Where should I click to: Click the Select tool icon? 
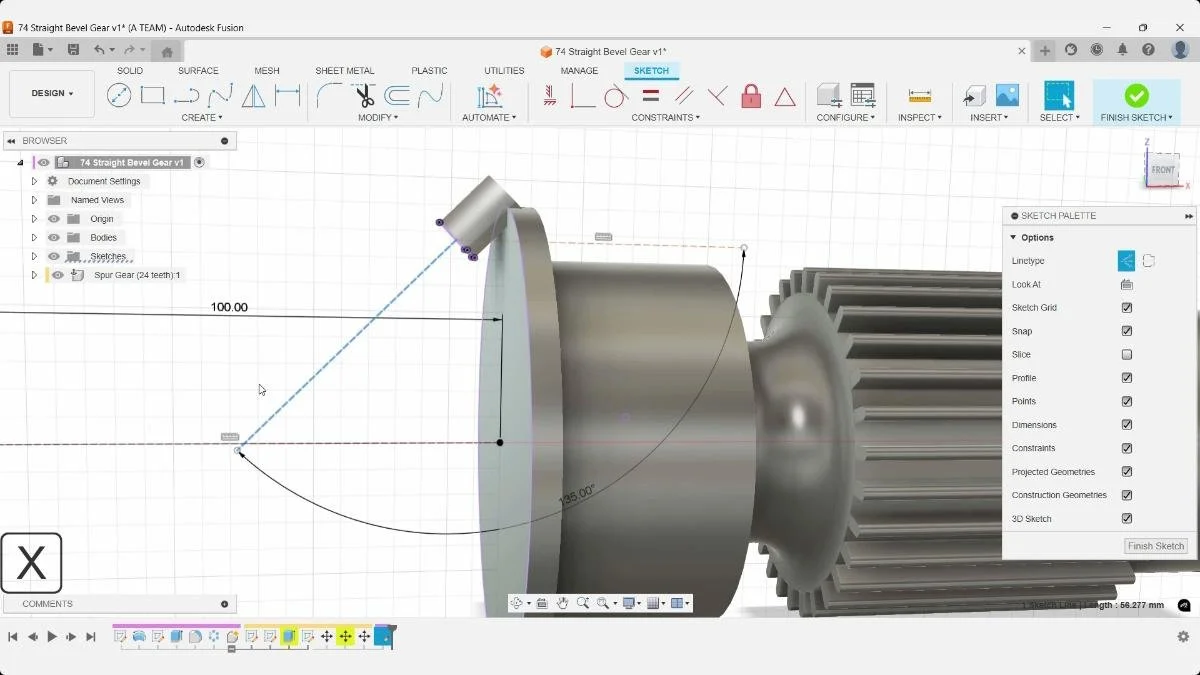(1058, 95)
